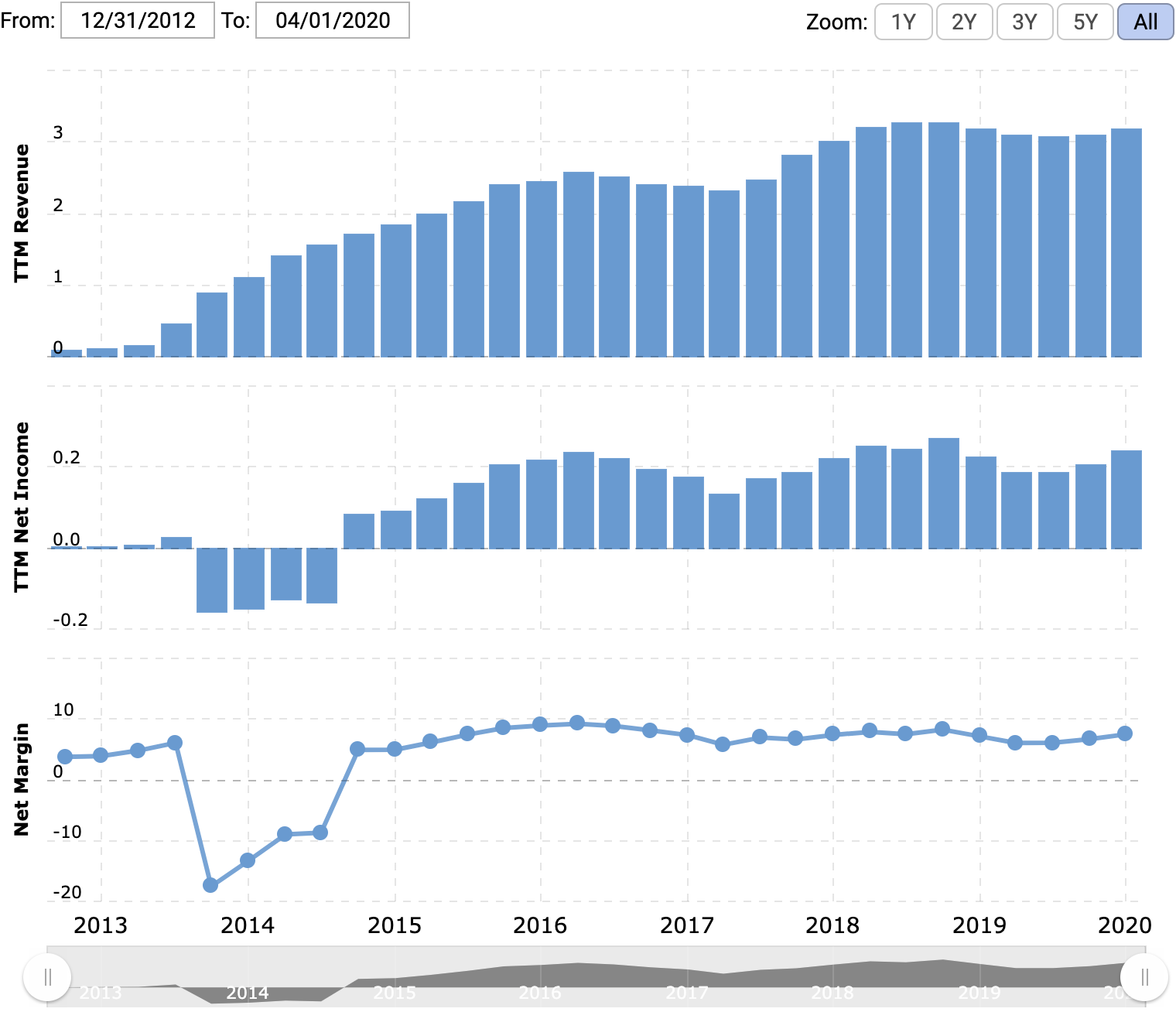This screenshot has height=1012, width=1176.
Task: Click 2016 label in navigator timeline
Action: tap(540, 993)
